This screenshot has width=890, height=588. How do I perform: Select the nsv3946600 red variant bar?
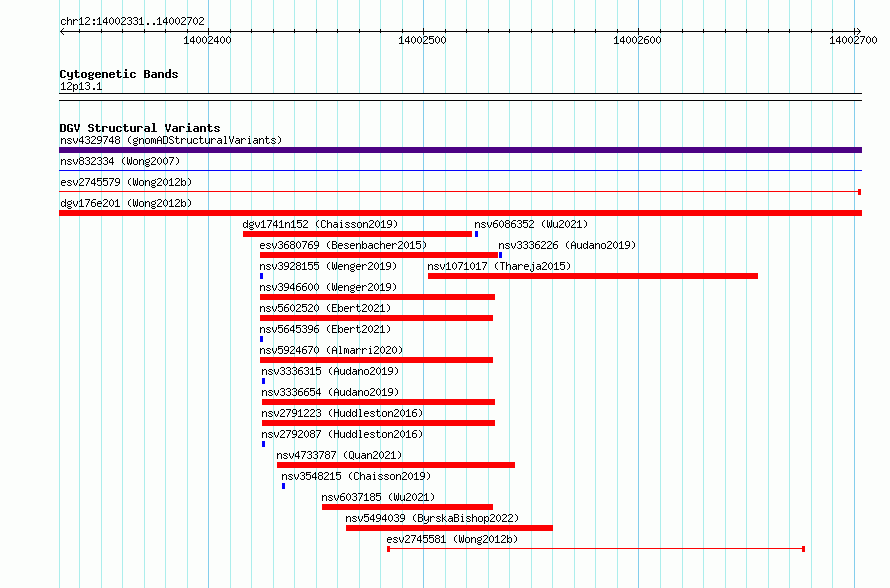pyautogui.click(x=377, y=297)
